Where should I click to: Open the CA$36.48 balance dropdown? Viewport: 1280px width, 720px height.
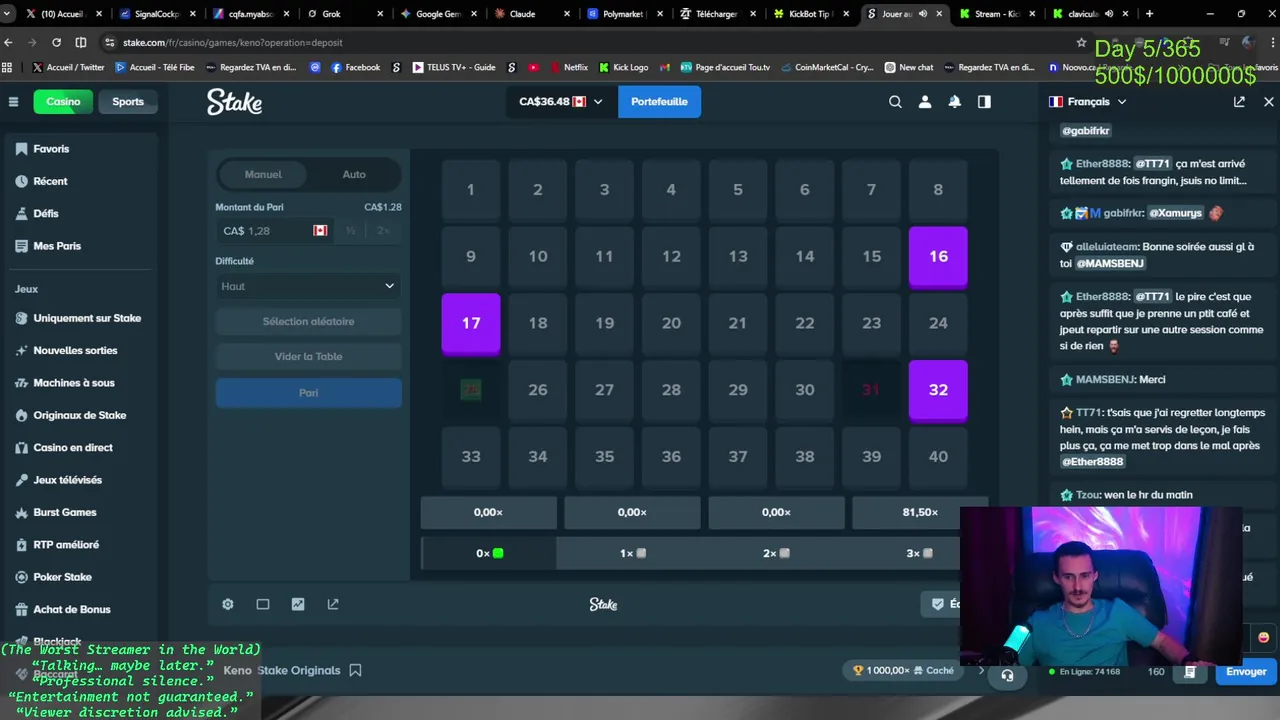coord(561,101)
